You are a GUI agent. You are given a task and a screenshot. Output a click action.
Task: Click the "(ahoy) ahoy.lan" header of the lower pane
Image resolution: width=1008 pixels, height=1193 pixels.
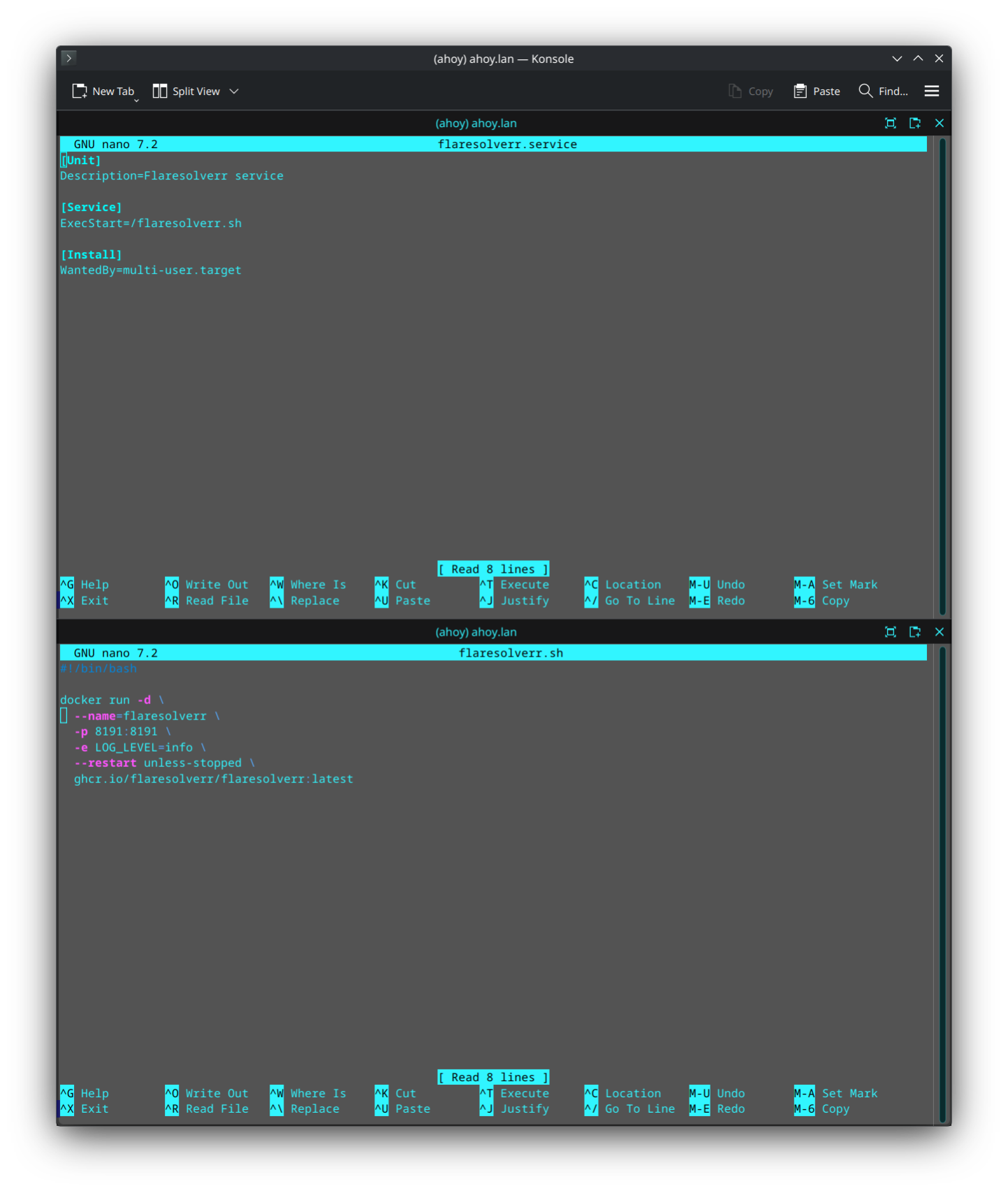point(476,632)
